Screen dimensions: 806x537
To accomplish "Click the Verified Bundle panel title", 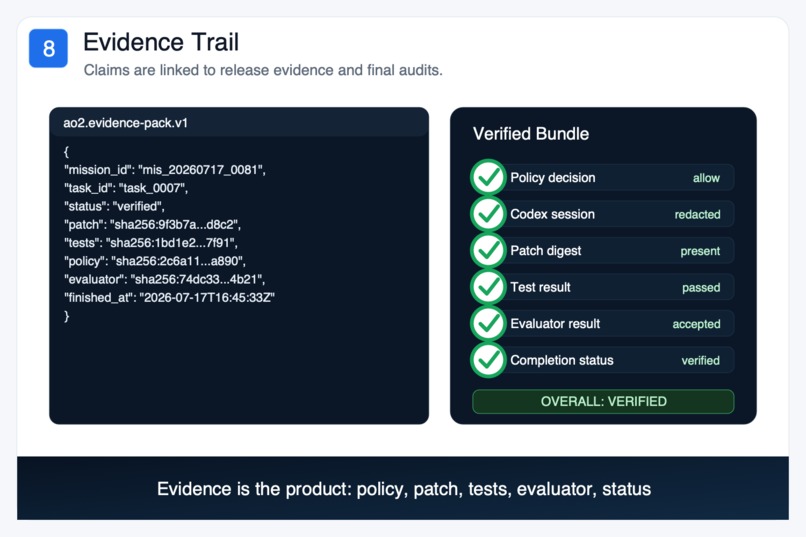I will pyautogui.click(x=531, y=134).
